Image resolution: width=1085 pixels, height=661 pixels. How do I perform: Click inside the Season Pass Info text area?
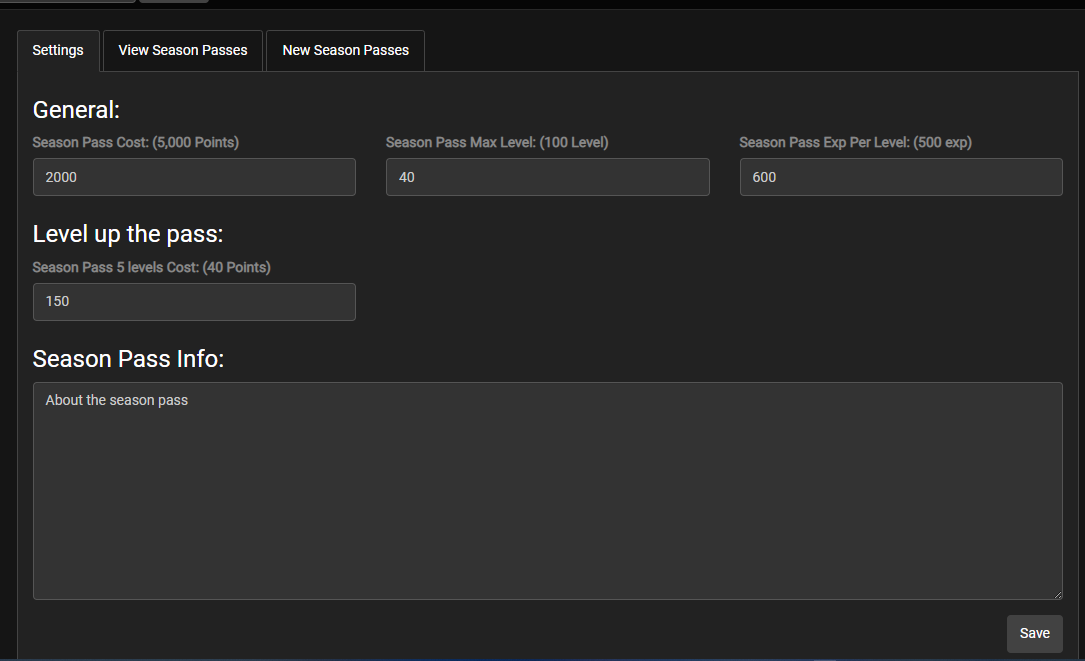(x=547, y=490)
